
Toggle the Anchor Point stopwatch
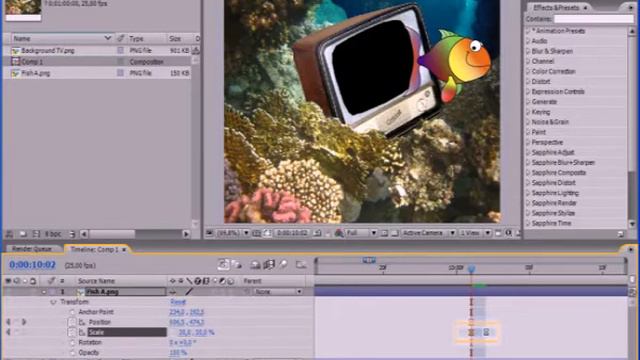(x=72, y=312)
